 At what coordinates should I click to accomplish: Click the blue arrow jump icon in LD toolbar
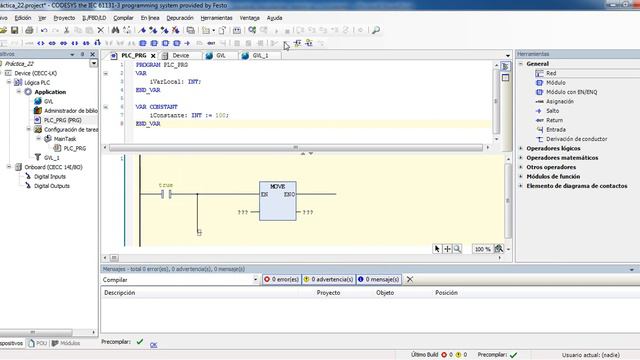pos(187,43)
